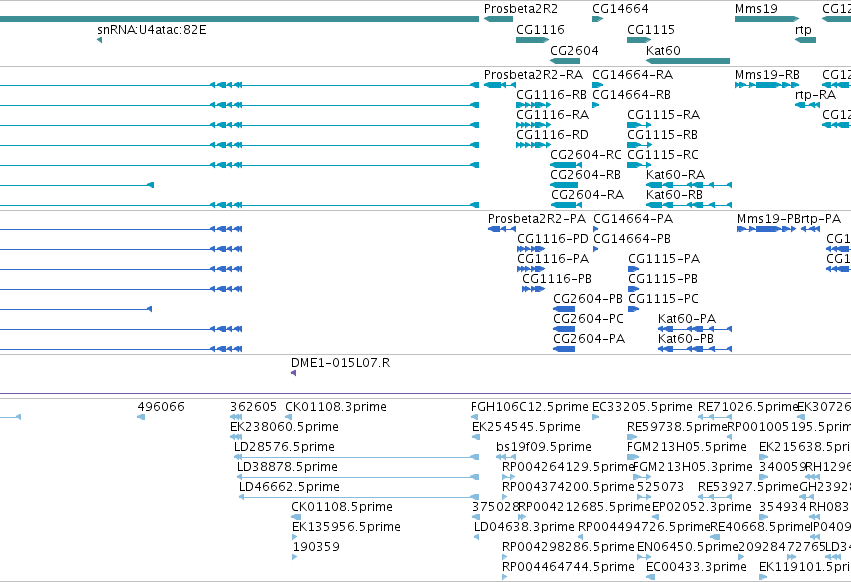The width and height of the screenshot is (851, 582).
Task: Open the Kat60-PA protein
Action: [687, 319]
